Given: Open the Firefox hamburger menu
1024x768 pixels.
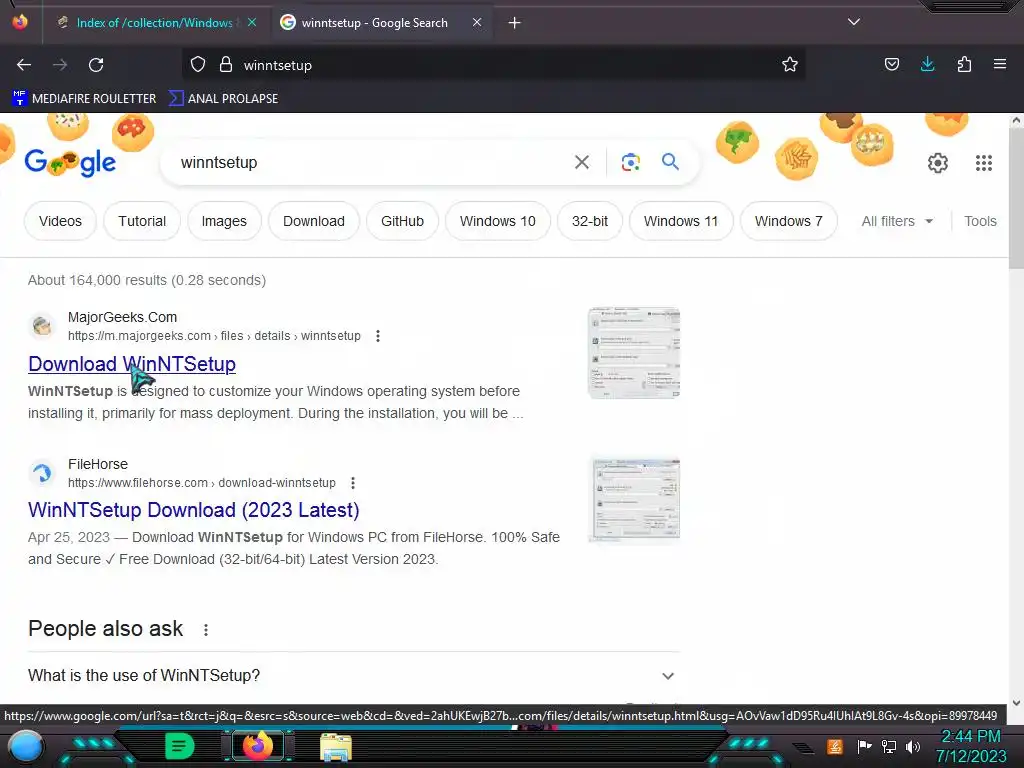Looking at the screenshot, I should pos(1000,65).
